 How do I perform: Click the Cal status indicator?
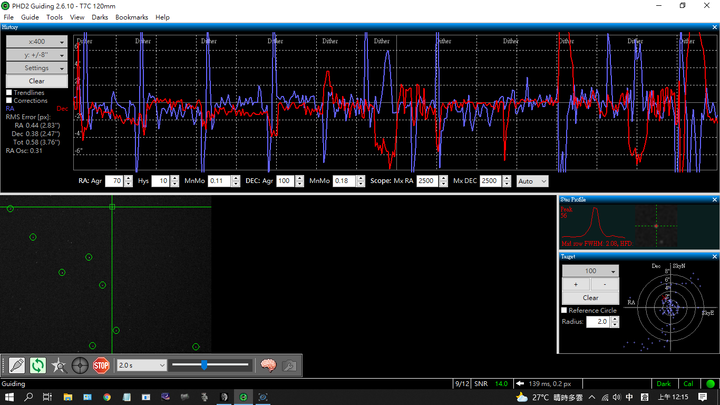(x=688, y=384)
